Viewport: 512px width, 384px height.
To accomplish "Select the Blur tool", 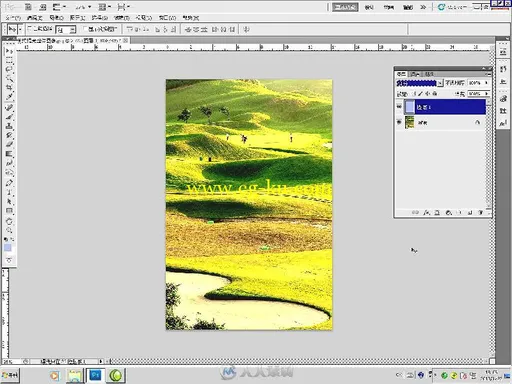I will (x=9, y=163).
